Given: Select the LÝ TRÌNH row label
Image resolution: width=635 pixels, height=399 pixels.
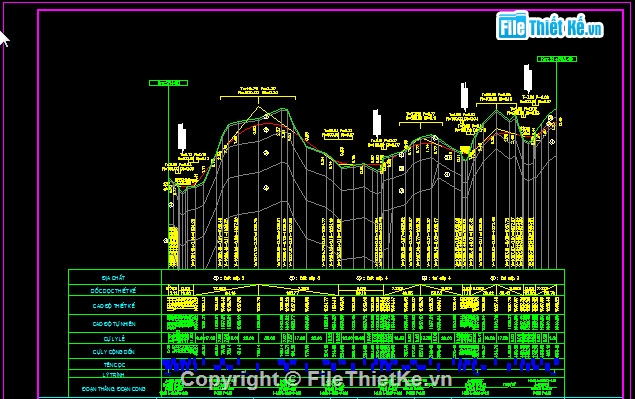Looking at the screenshot, I should tap(114, 375).
